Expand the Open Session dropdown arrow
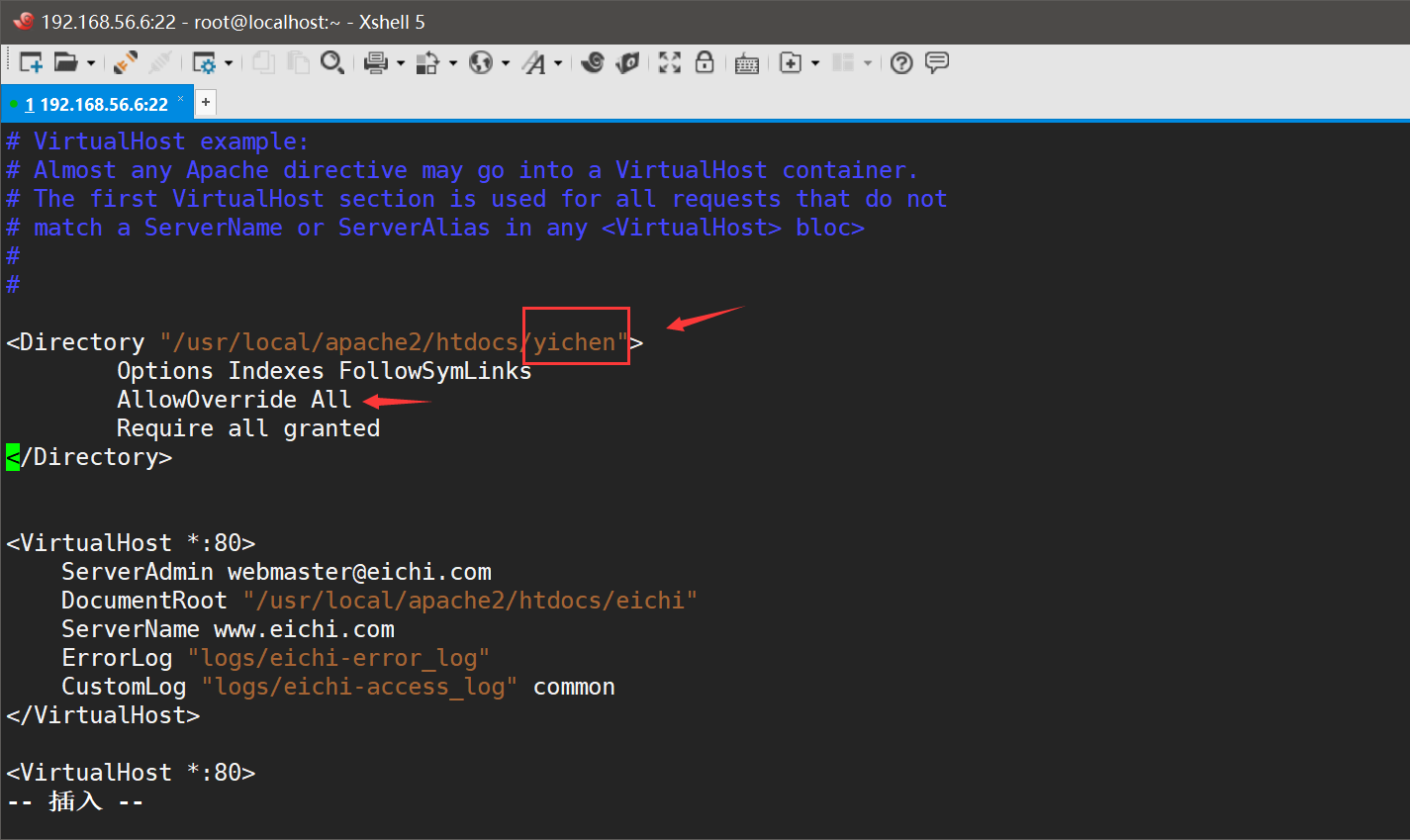 coord(91,63)
